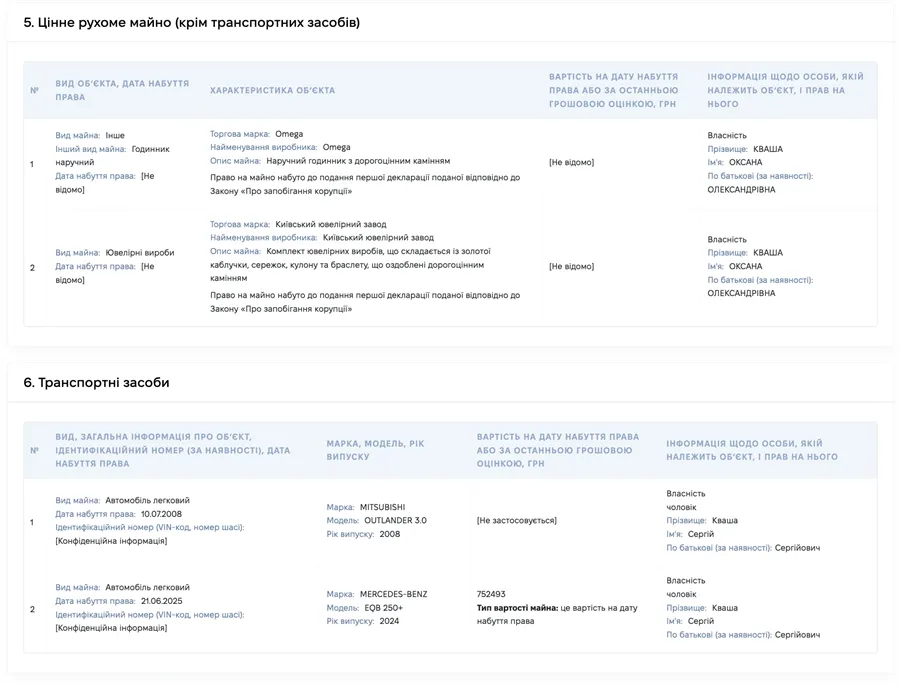Click the "№" header in the vehicles table
903x685 pixels.
[x=35, y=451]
